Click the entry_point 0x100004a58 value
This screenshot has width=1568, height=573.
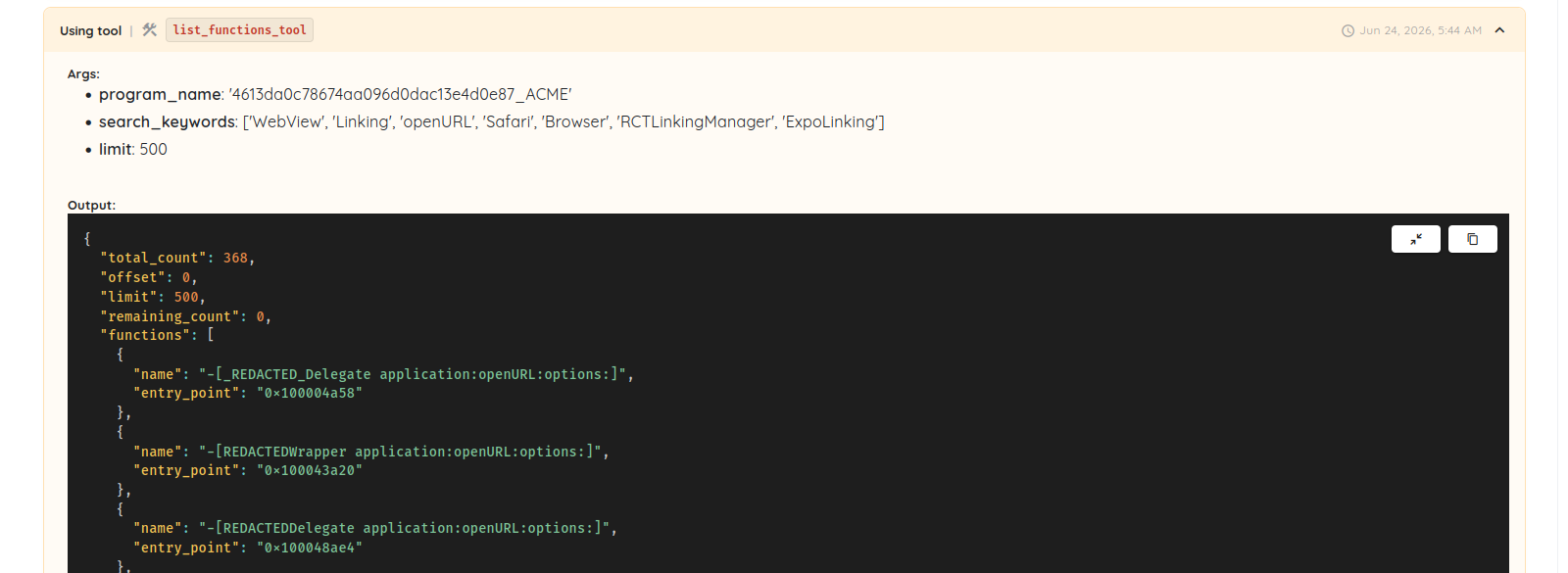pos(310,393)
